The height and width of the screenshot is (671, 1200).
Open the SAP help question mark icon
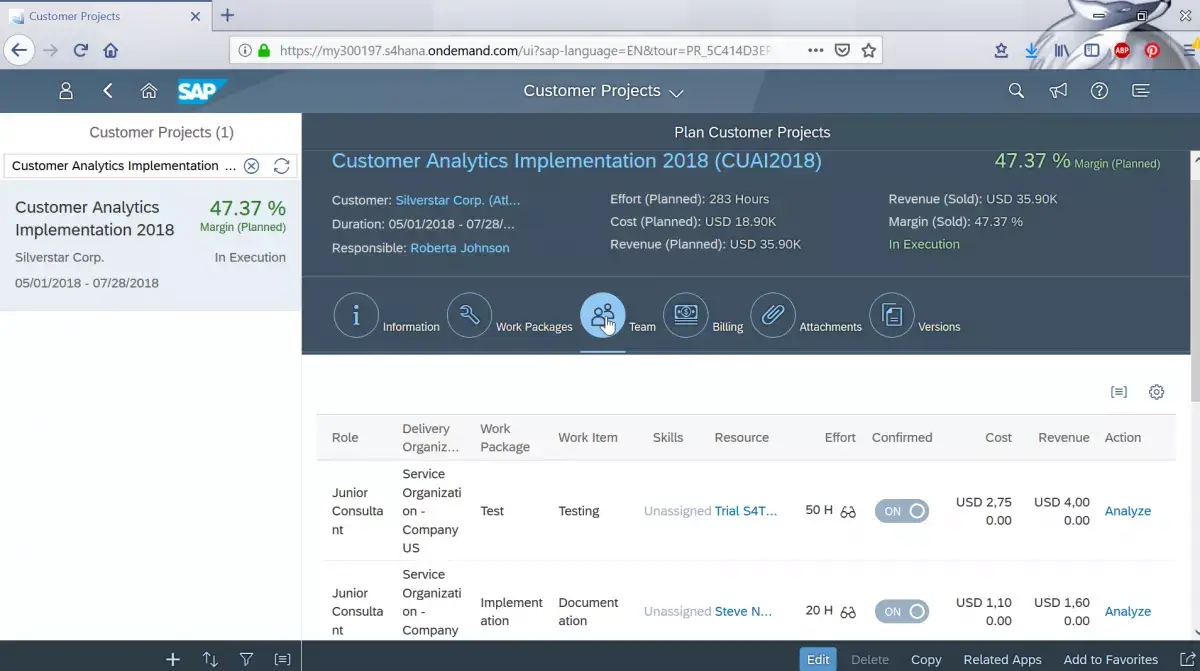click(1100, 91)
